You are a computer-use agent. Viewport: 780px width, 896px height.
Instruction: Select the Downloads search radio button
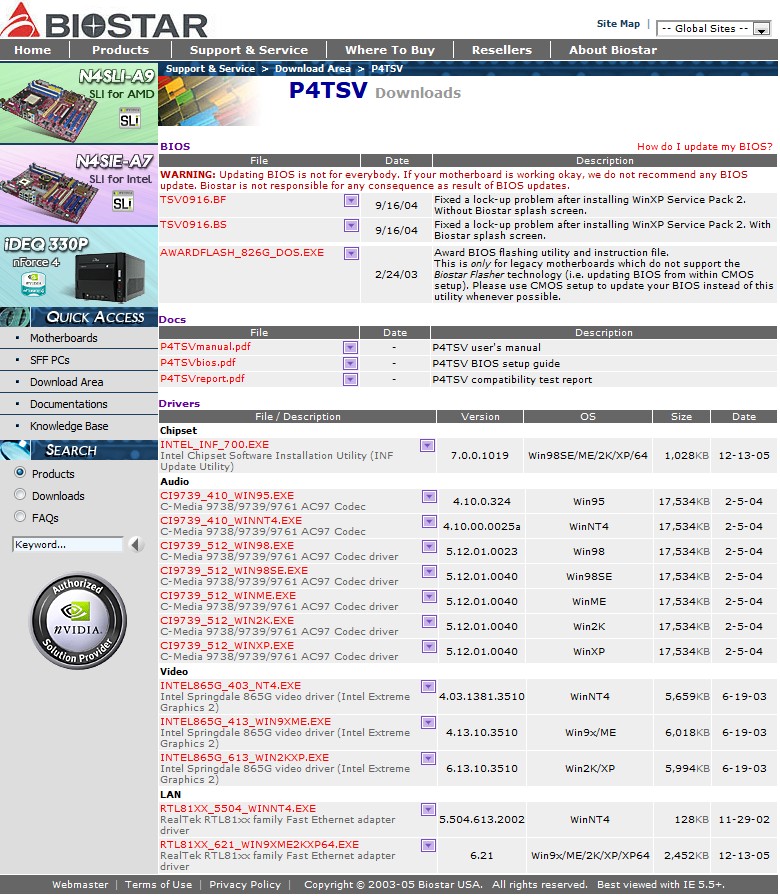pos(20,494)
